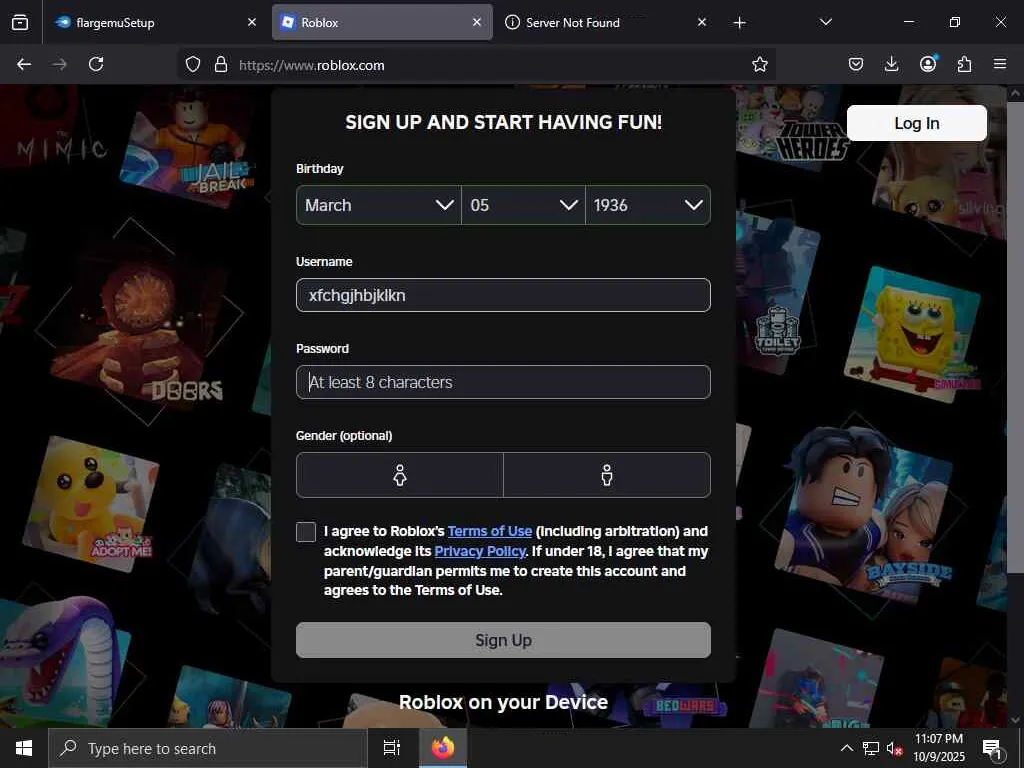
Task: Click the SpongeBob game thumbnail
Action: click(913, 334)
